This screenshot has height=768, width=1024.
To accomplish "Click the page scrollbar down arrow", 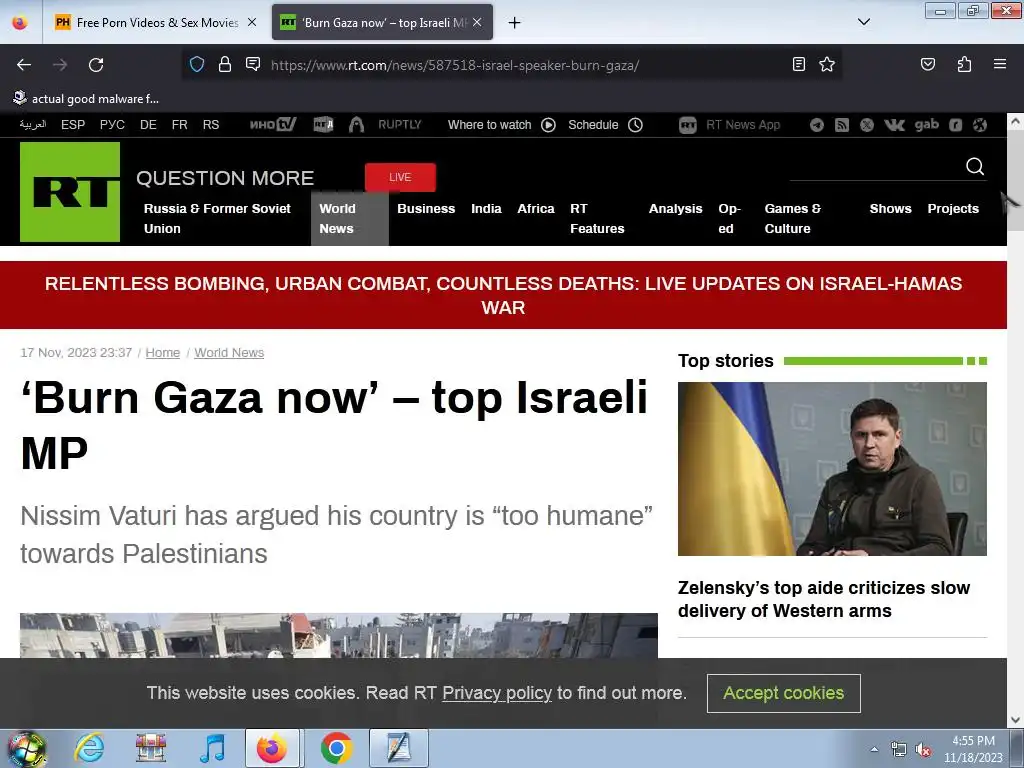I will (x=1015, y=720).
